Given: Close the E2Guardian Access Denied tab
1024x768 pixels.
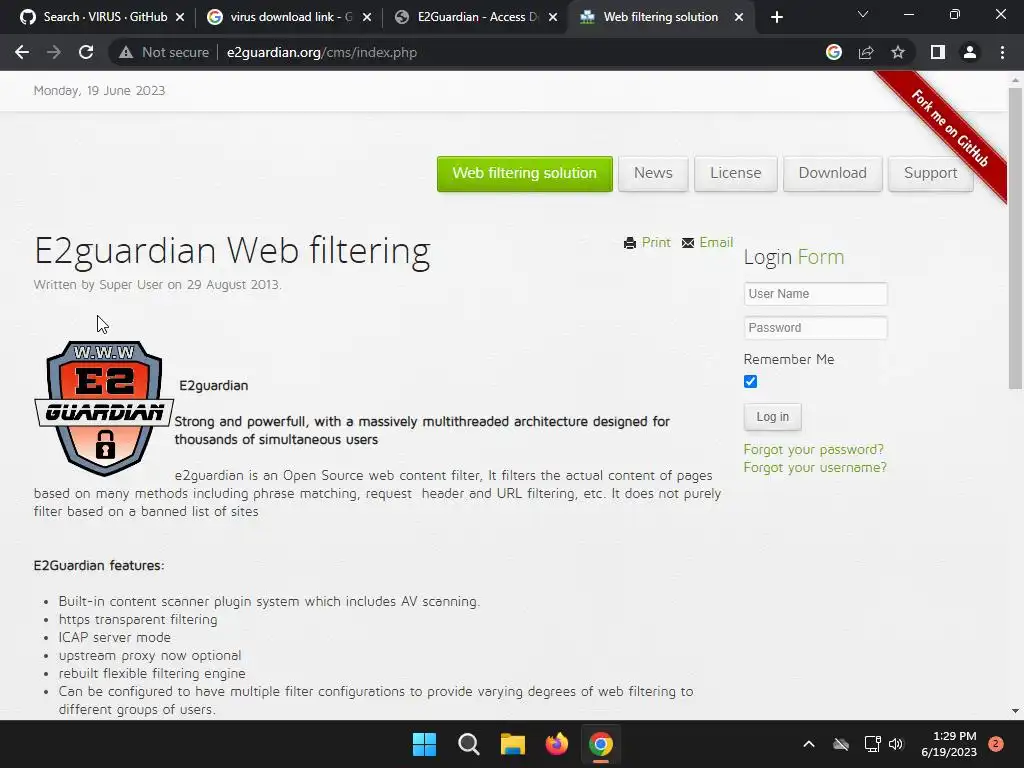Looking at the screenshot, I should coord(553,17).
